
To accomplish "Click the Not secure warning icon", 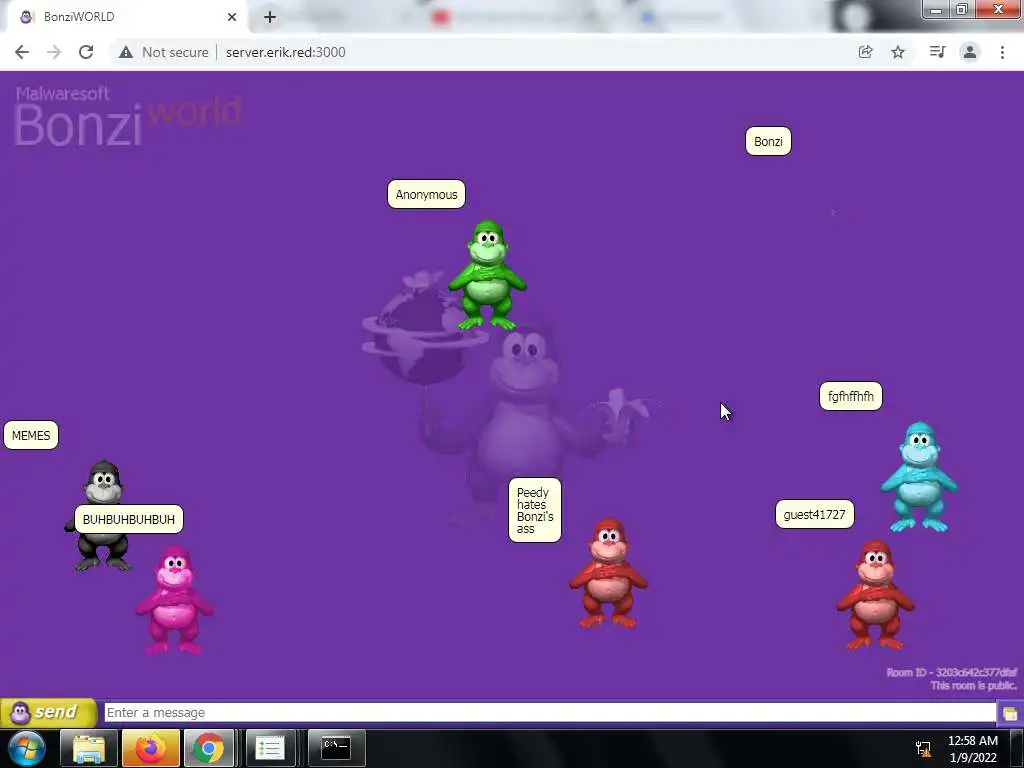I will click(x=126, y=52).
